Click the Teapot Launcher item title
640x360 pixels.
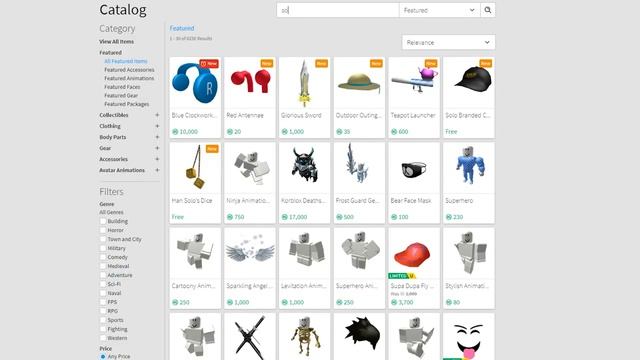tap(413, 116)
